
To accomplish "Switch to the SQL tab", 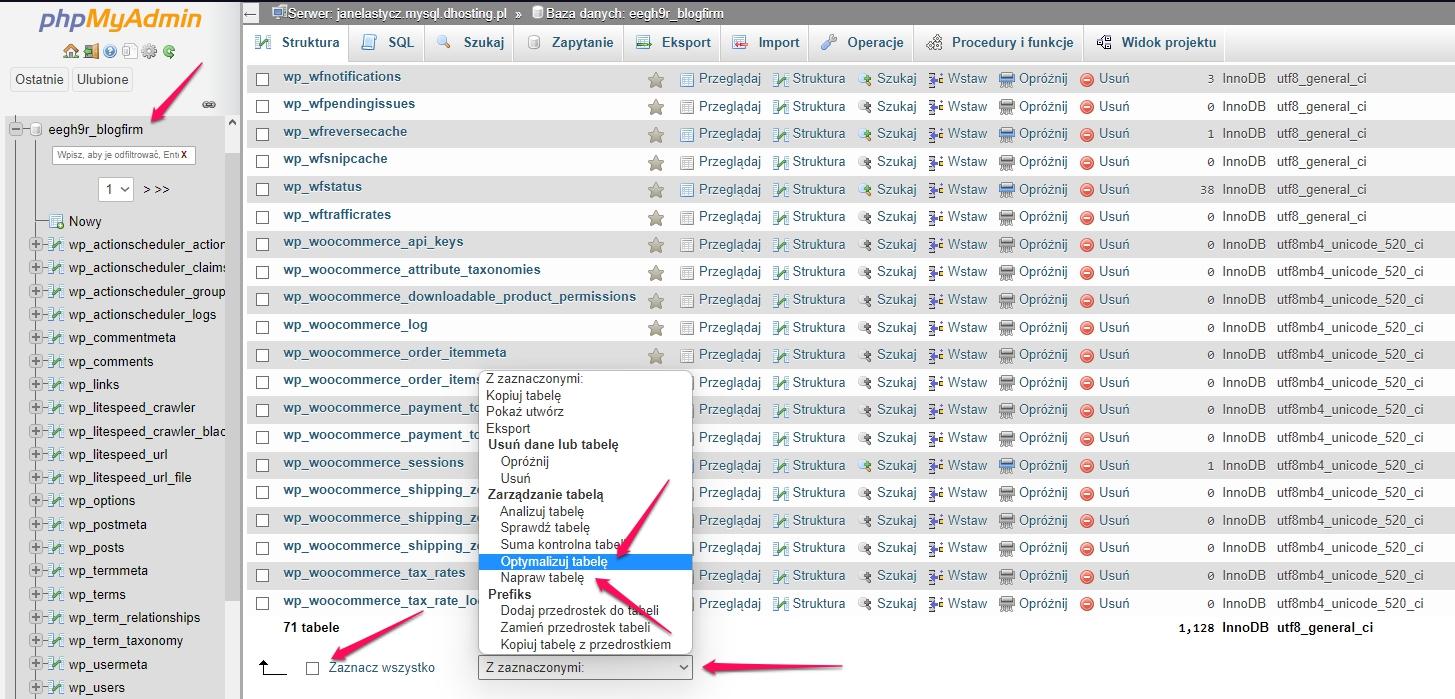I will point(387,43).
